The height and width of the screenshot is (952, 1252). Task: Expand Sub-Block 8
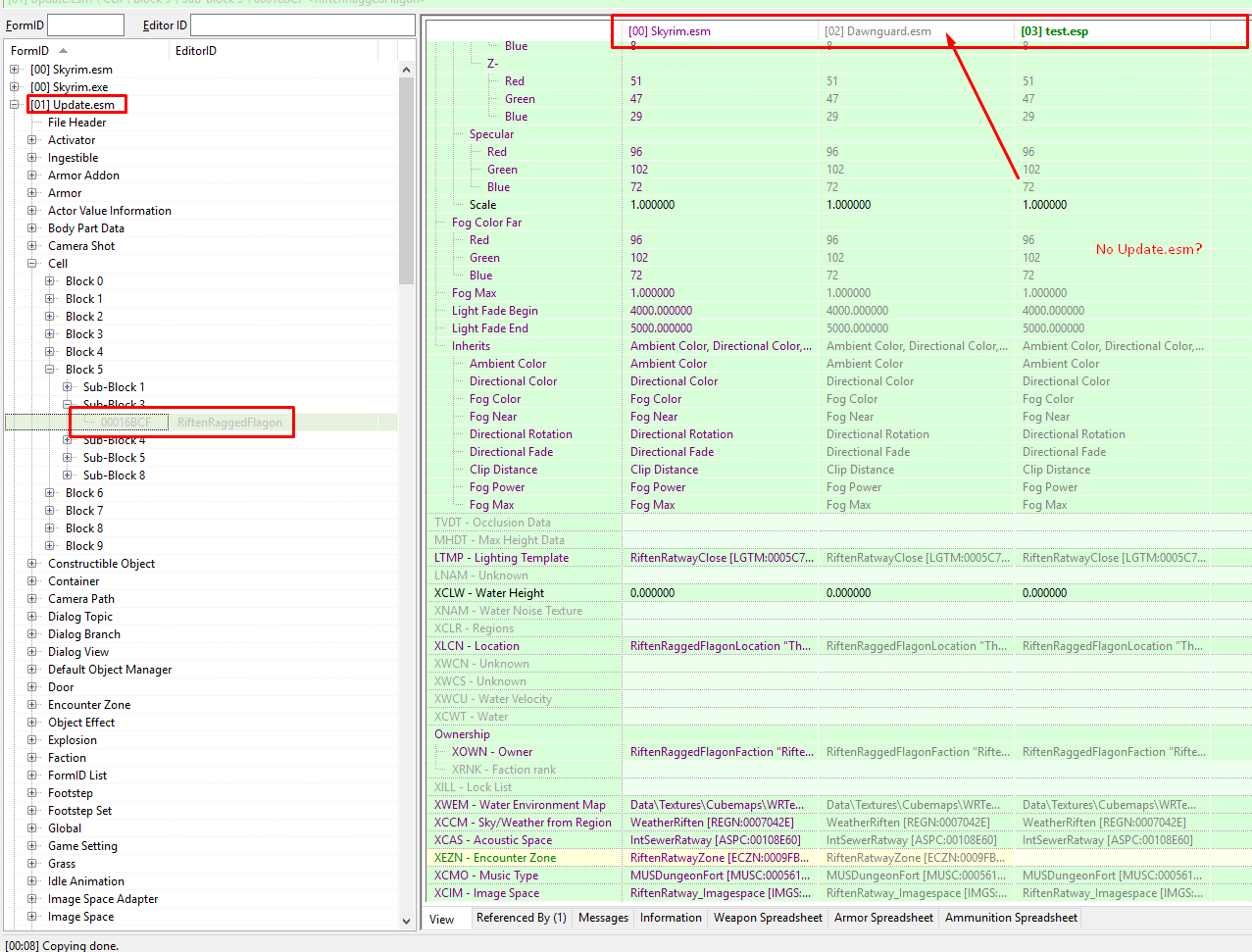pos(68,476)
